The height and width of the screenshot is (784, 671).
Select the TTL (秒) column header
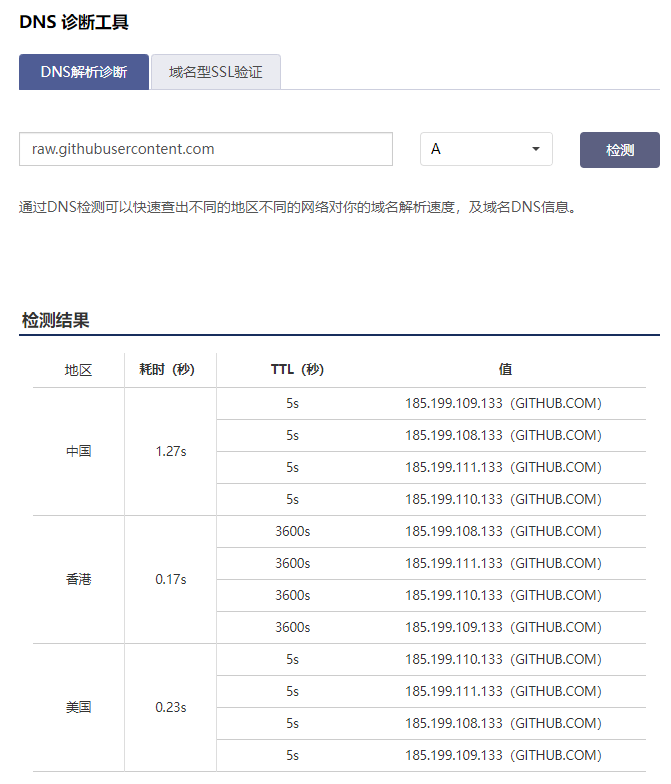tap(297, 370)
